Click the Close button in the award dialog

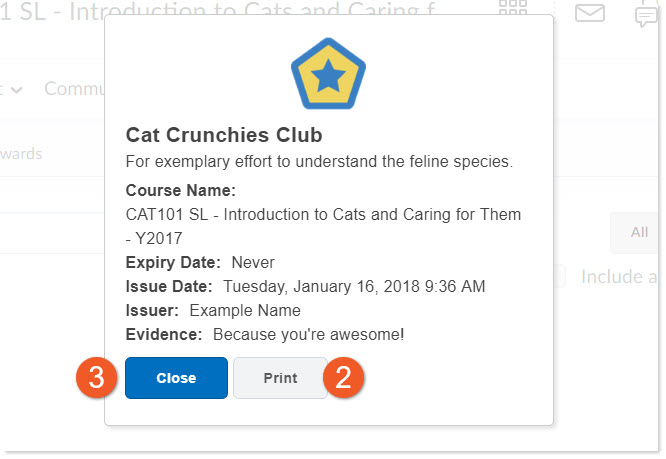176,378
